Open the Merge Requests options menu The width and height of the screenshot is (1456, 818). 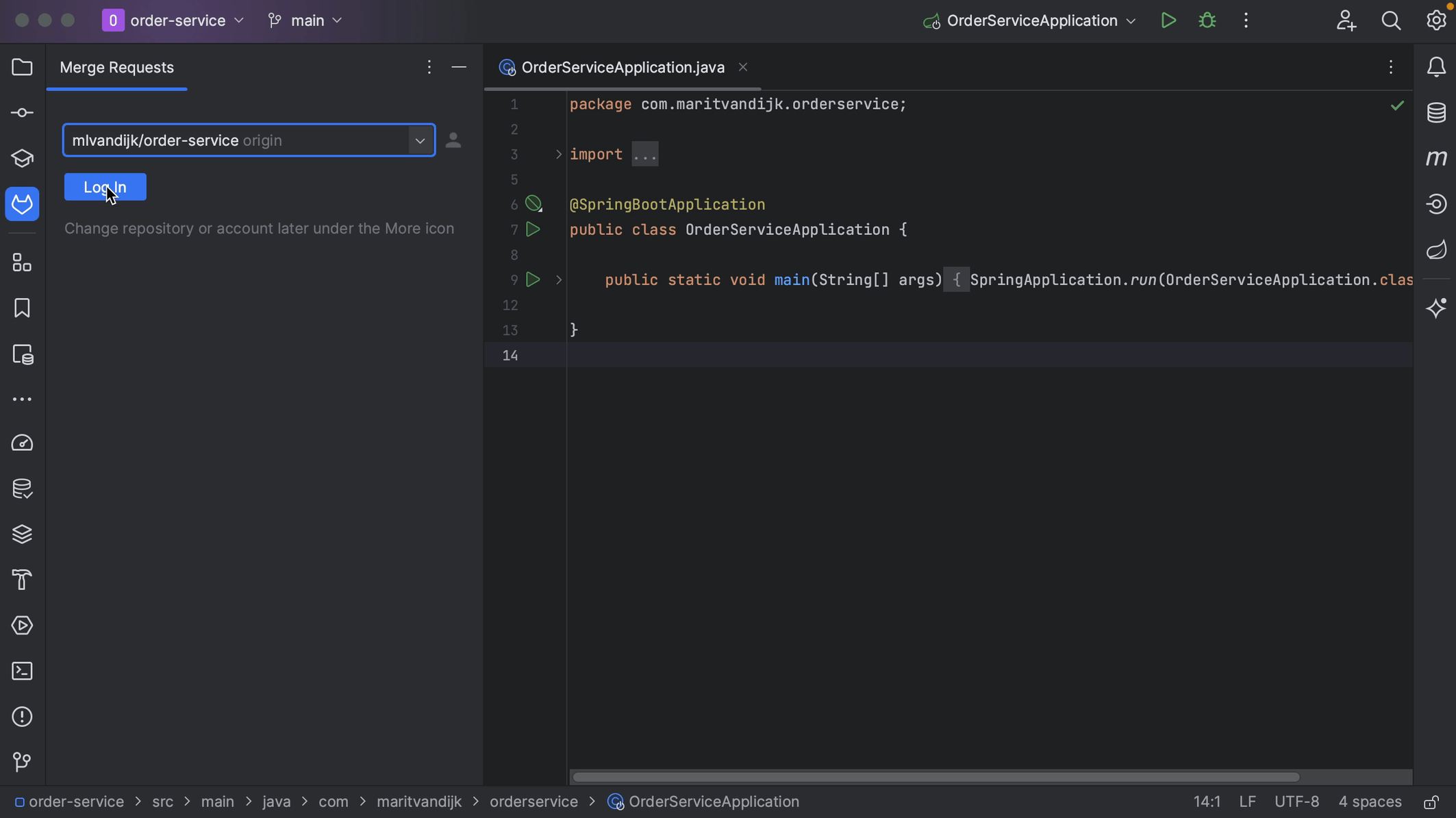click(x=429, y=66)
